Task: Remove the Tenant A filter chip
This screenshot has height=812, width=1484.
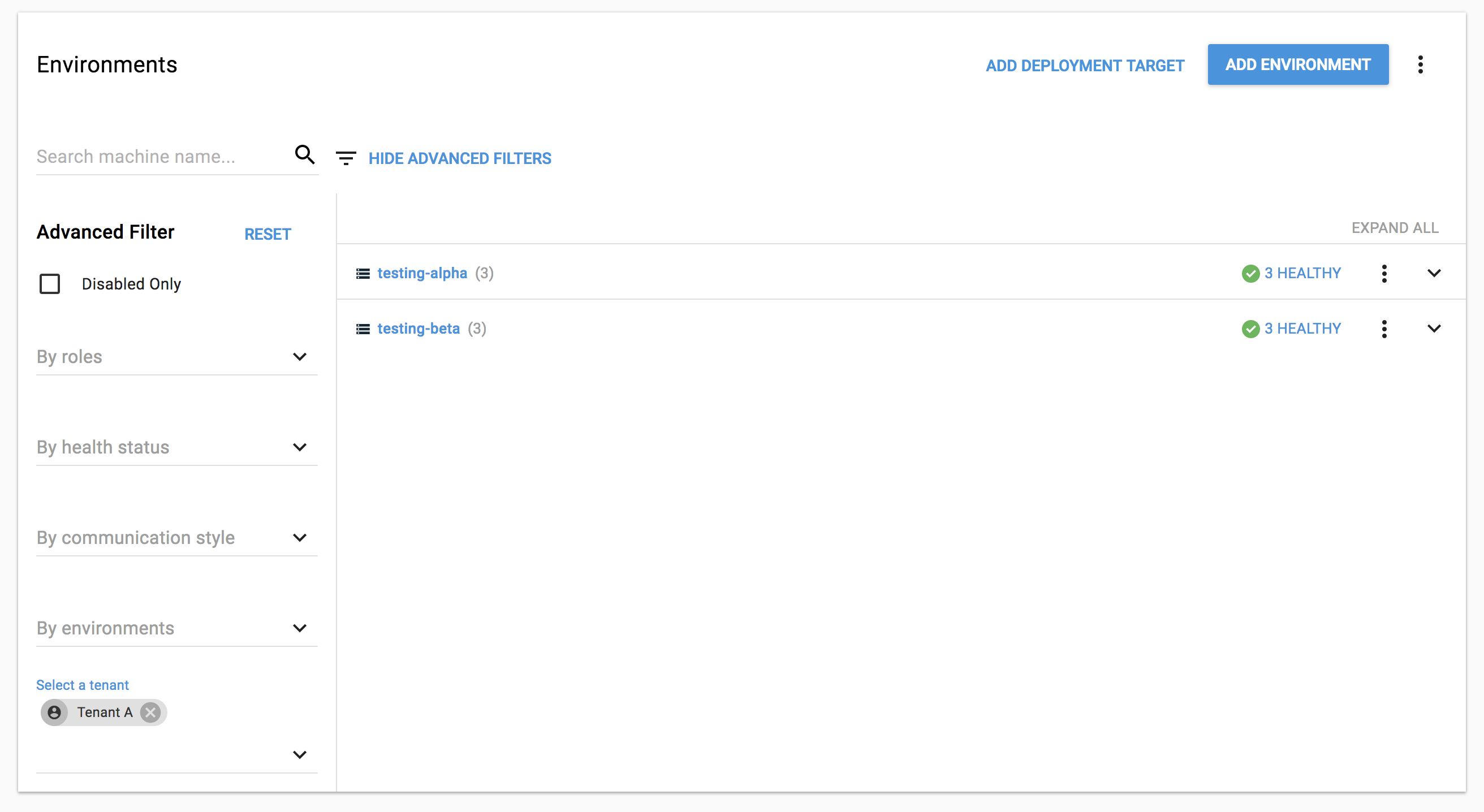Action: point(150,712)
